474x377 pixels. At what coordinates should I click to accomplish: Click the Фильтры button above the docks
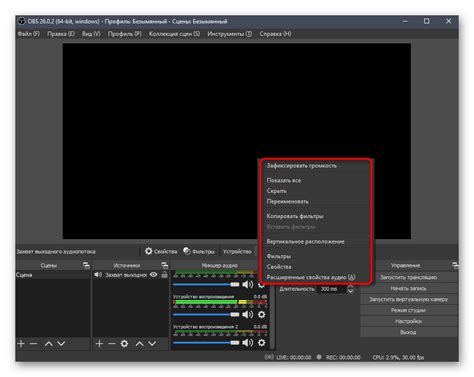pos(199,251)
